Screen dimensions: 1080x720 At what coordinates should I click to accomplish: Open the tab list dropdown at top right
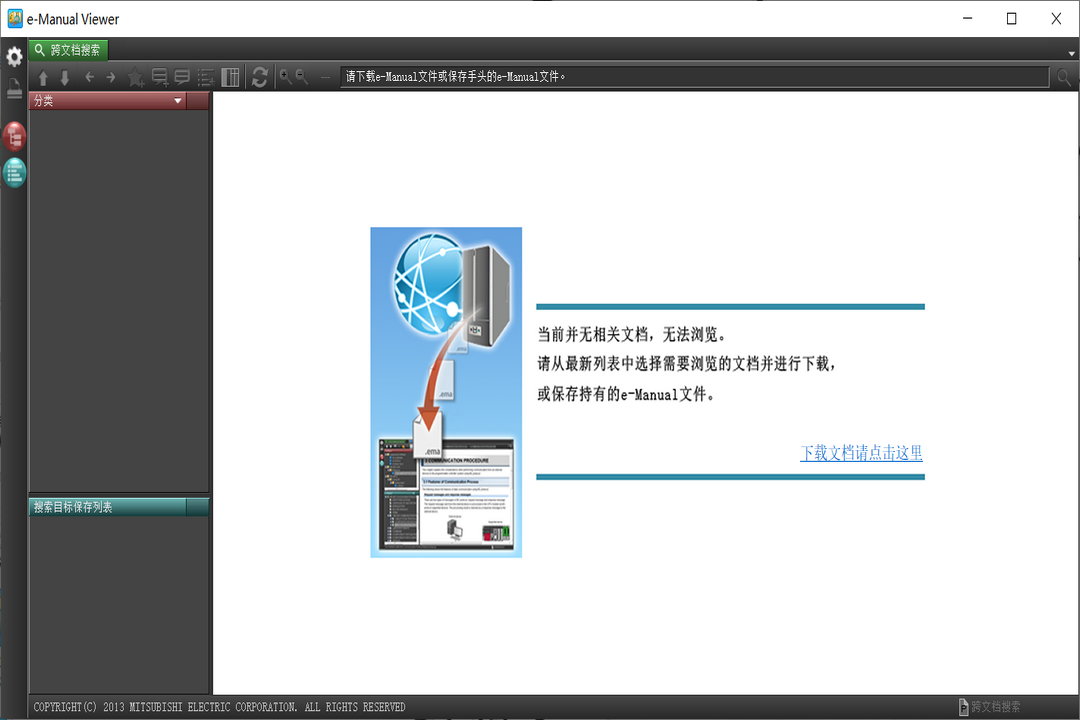coord(1071,52)
